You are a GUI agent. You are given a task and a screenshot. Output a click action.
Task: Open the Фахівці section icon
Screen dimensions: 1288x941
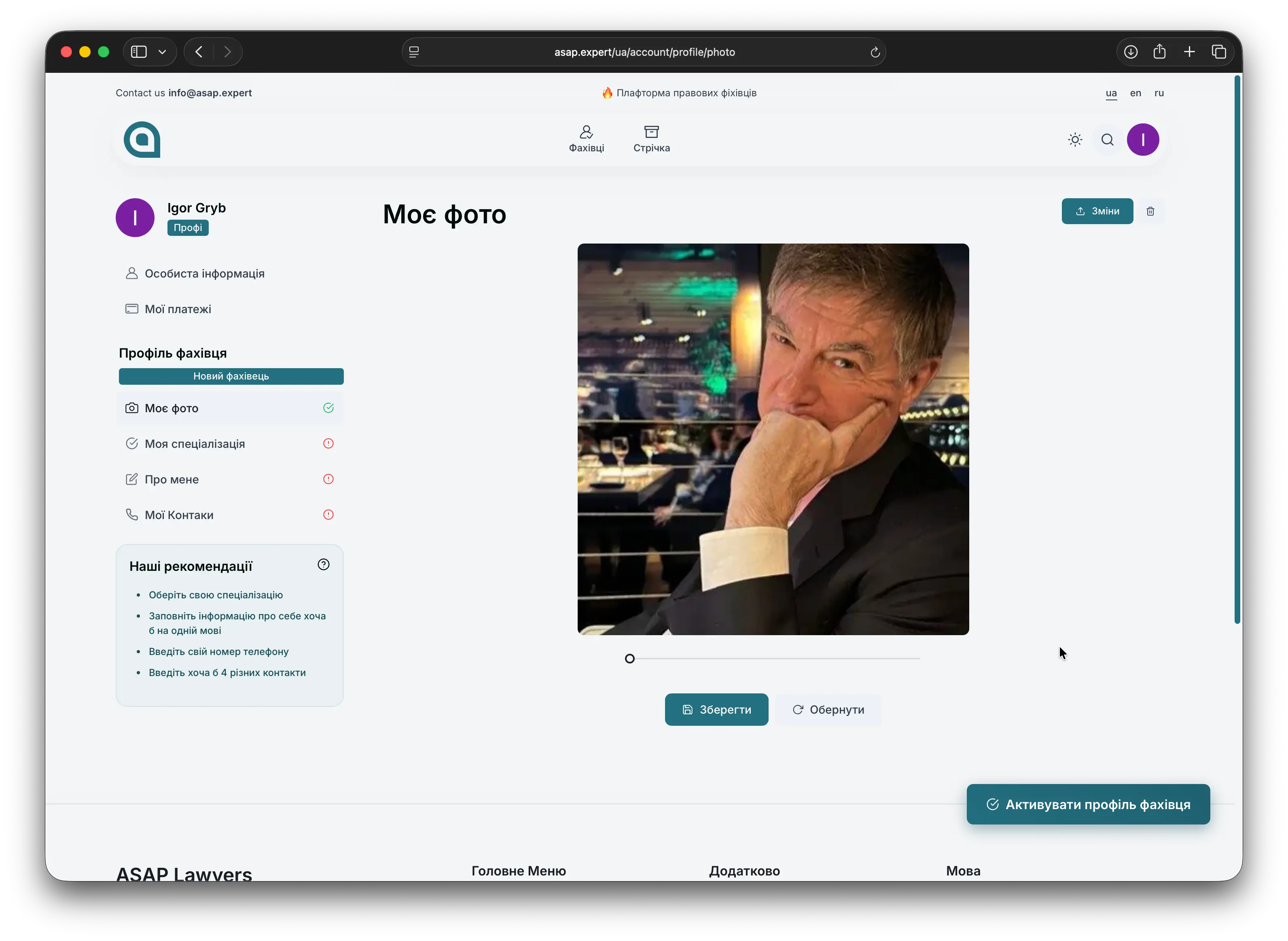586,132
